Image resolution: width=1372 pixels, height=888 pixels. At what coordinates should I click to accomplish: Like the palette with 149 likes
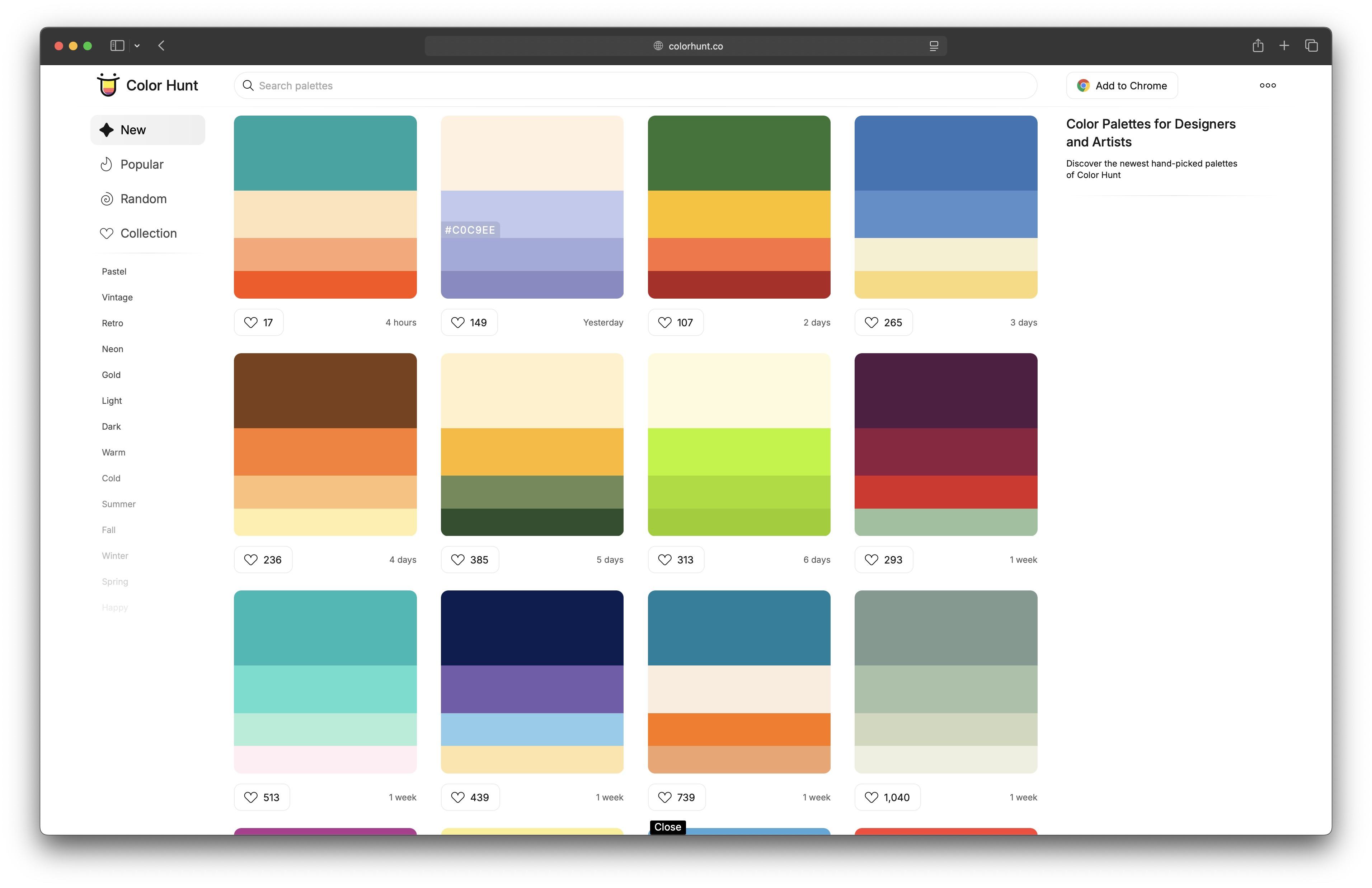tap(469, 322)
